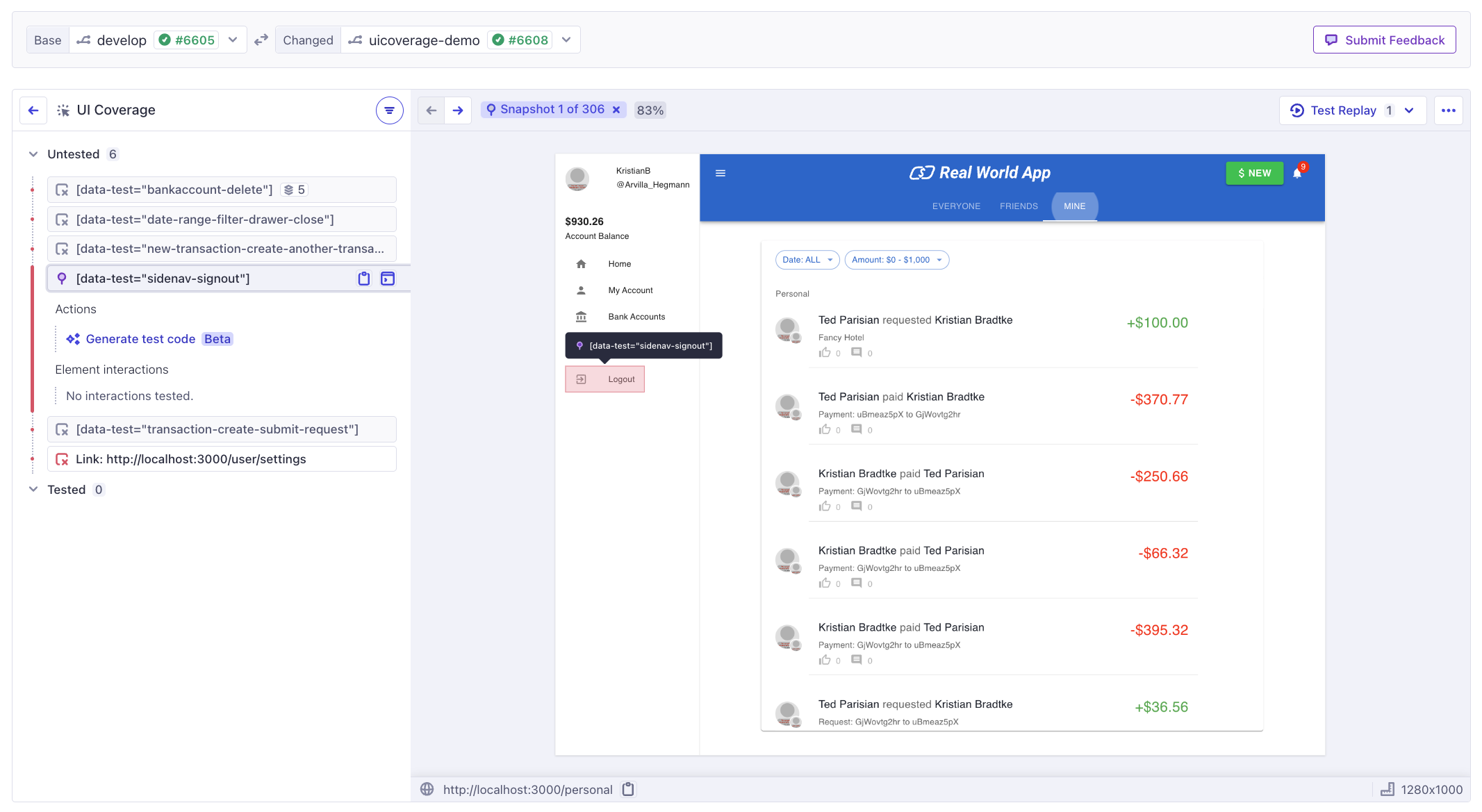Open the develop base branch dropdown
Image resolution: width=1482 pixels, height=812 pixels.
[233, 40]
